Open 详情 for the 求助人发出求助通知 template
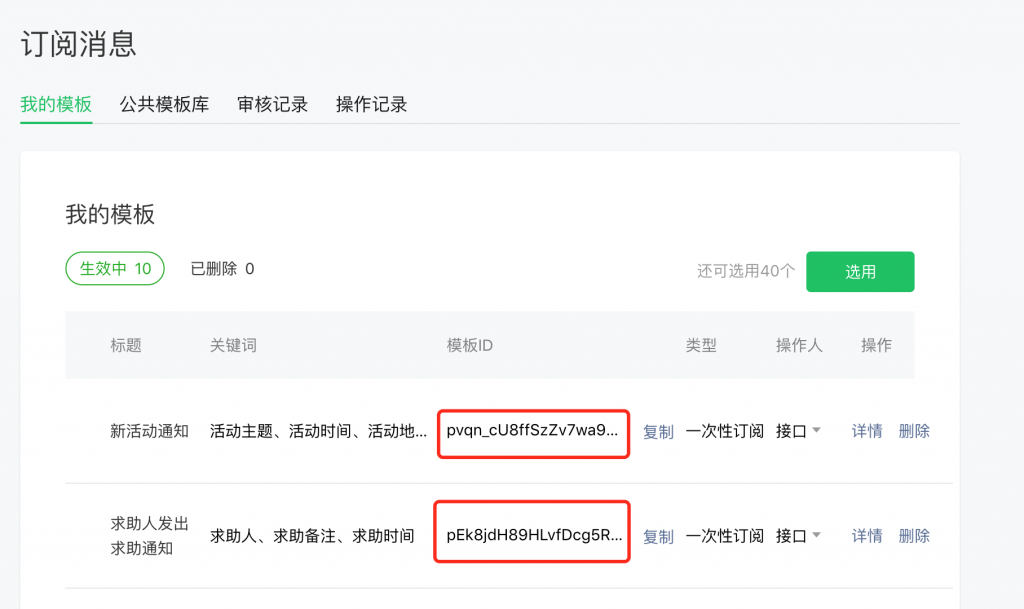The image size is (1024, 609). click(867, 536)
